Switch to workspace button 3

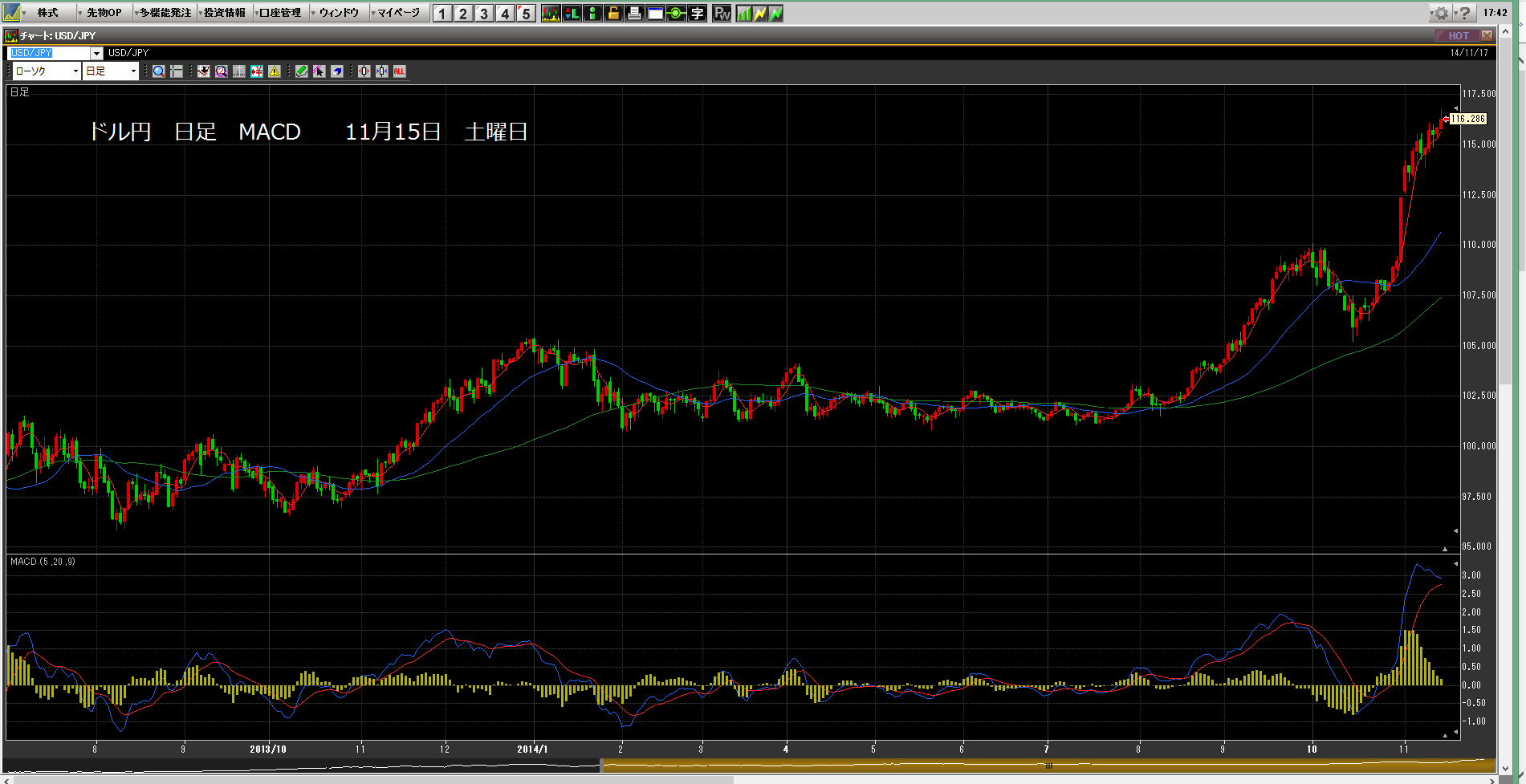[484, 13]
